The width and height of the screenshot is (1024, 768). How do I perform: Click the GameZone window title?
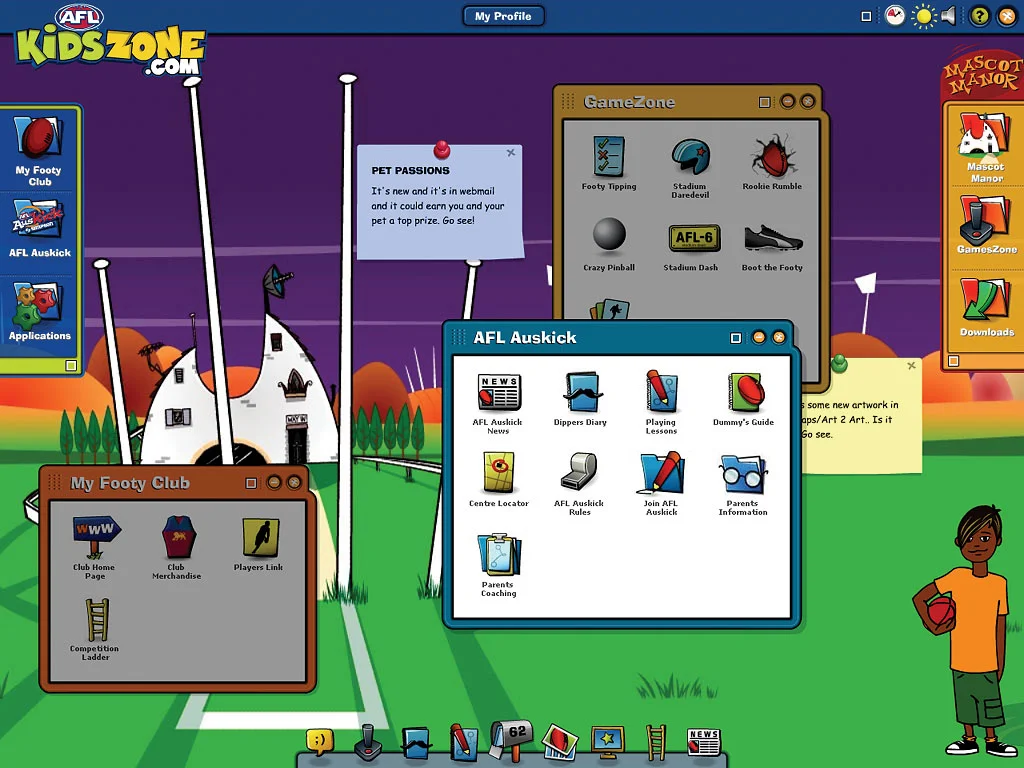629,102
